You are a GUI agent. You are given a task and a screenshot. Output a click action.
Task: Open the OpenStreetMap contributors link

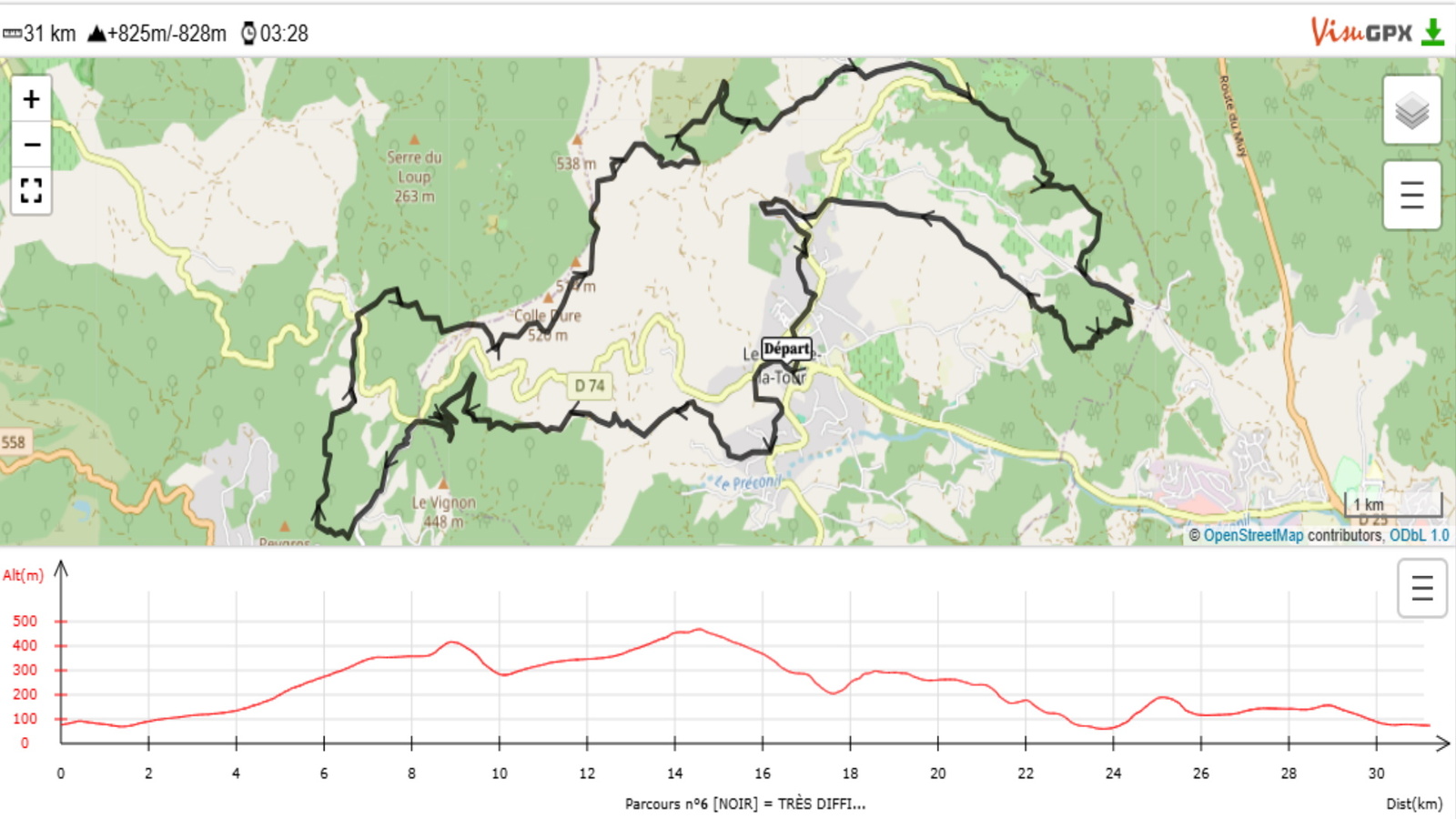click(x=1253, y=535)
